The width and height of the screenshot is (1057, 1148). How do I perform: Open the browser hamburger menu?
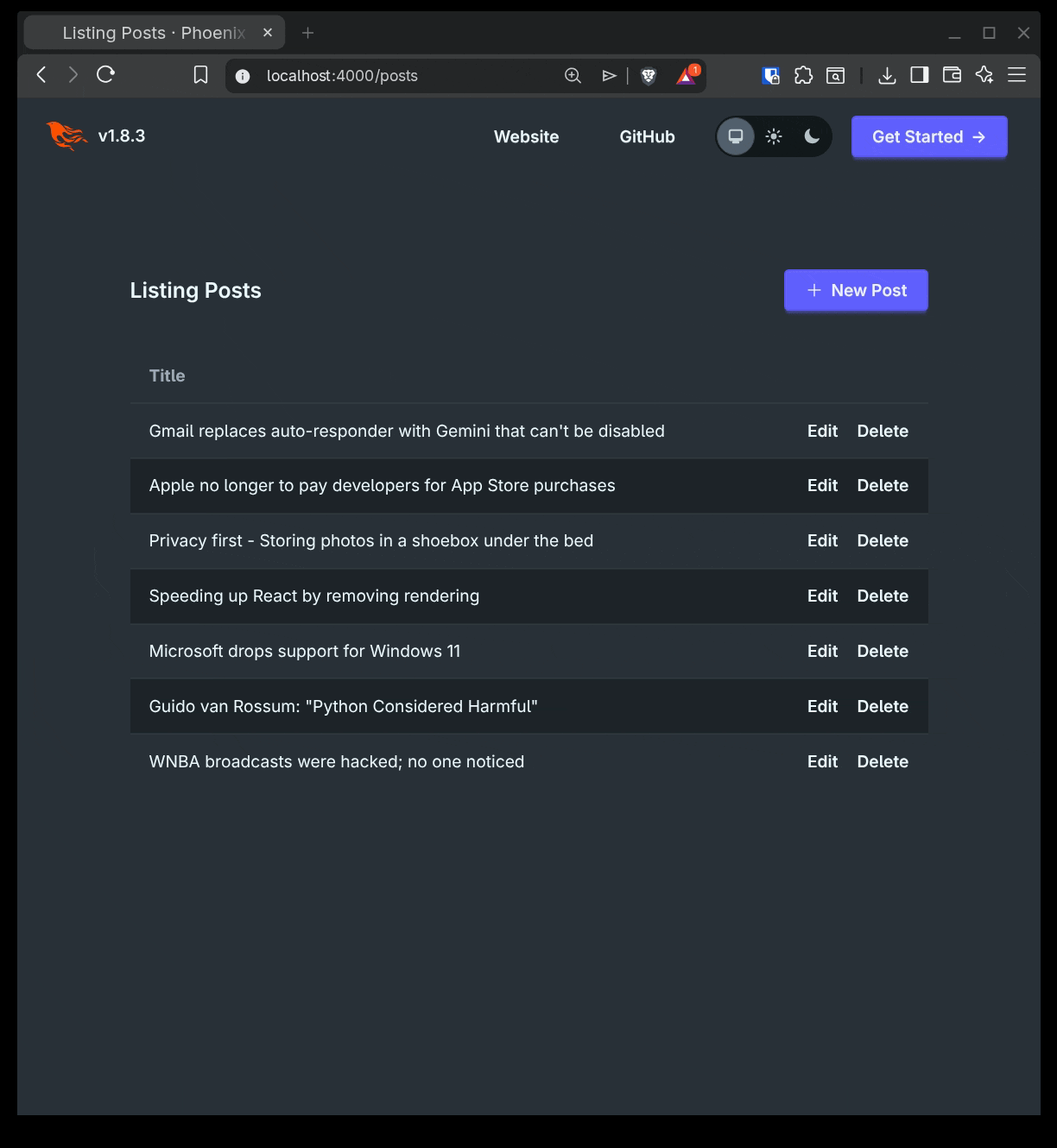tap(1017, 75)
